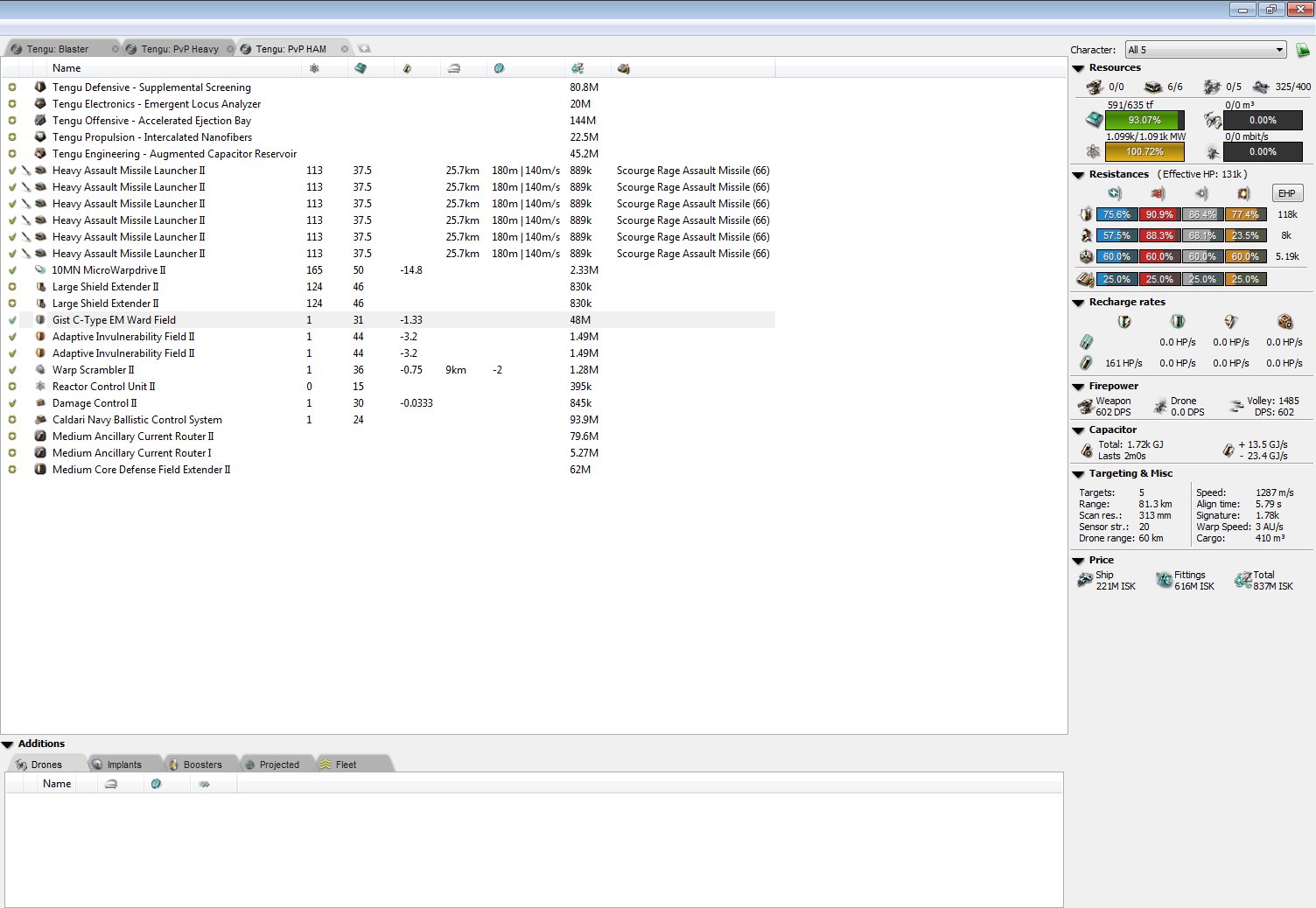Image resolution: width=1316 pixels, height=908 pixels.
Task: Collapse the Additions panel
Action: [x=8, y=744]
